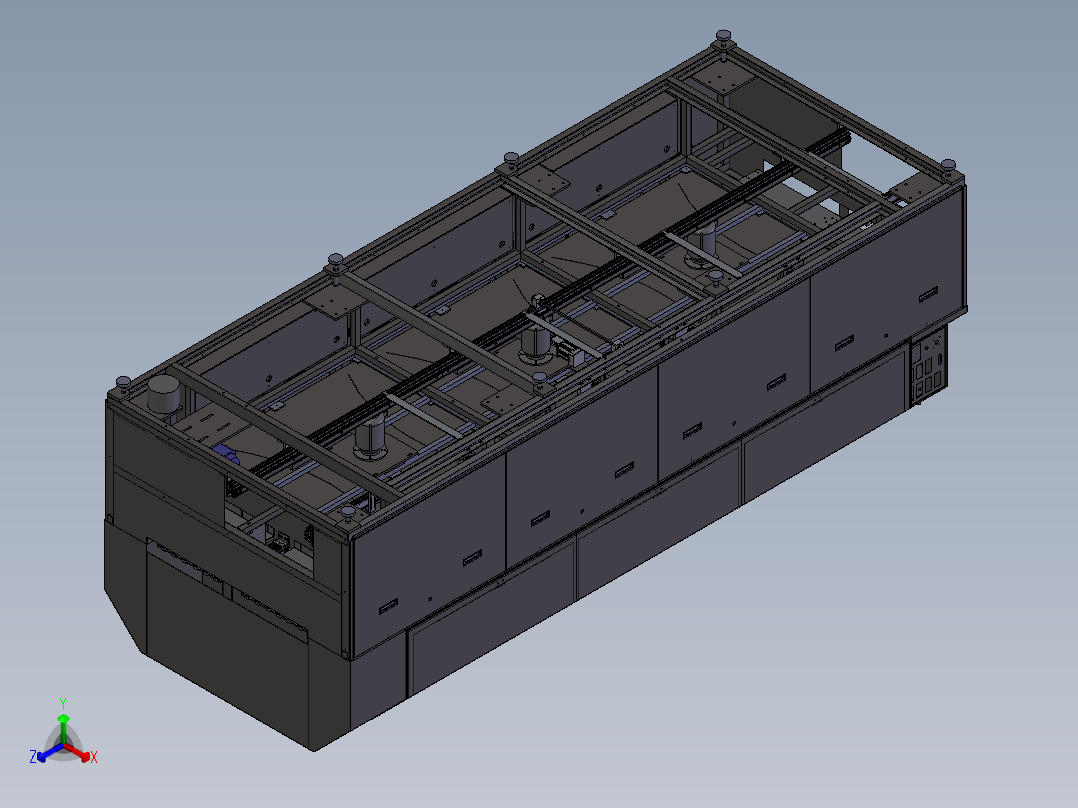1078x808 pixels.
Task: Click the green Y axis of the orientation triad
Action: pos(63,730)
